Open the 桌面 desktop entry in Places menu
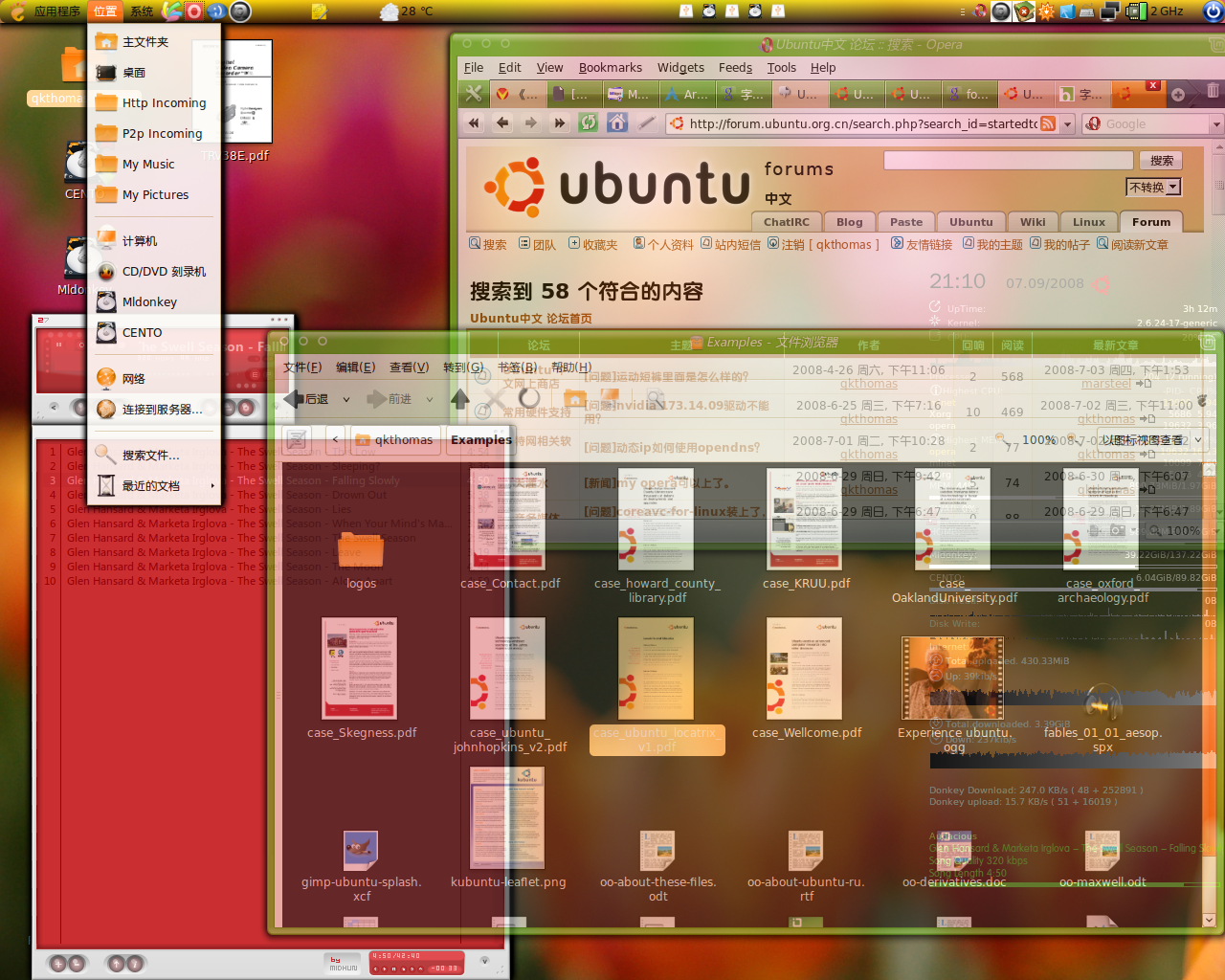 click(154, 73)
